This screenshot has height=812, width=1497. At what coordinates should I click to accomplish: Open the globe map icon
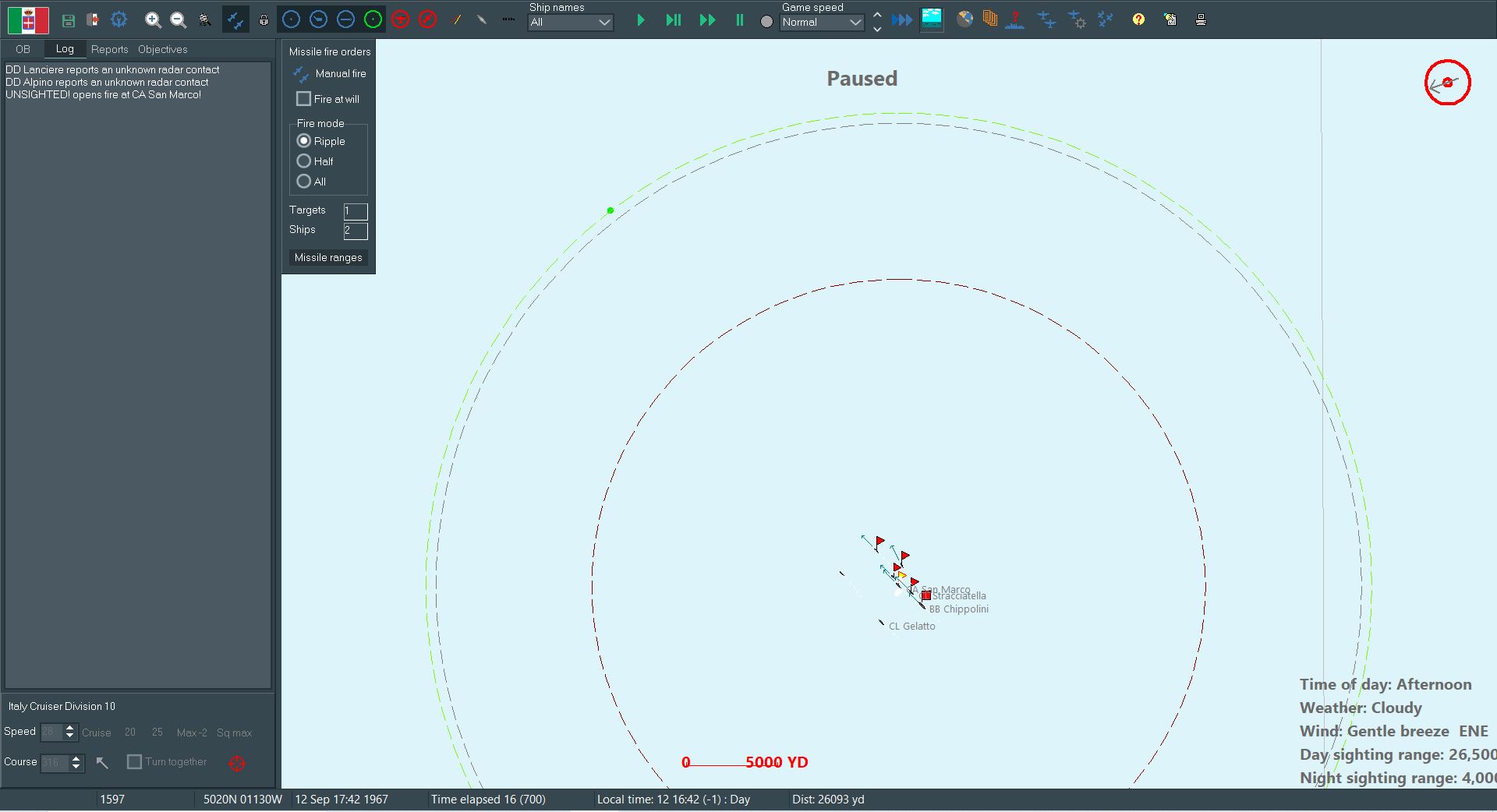[965, 19]
